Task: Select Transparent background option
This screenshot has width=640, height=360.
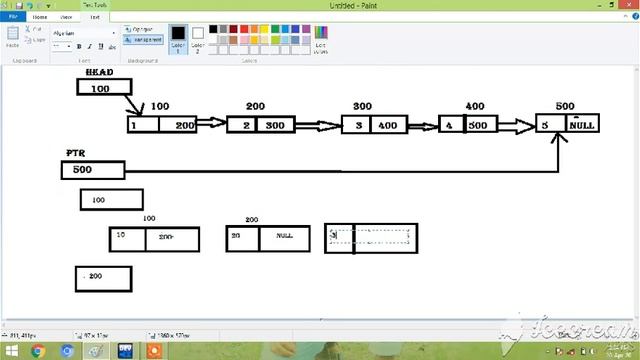Action: click(143, 40)
